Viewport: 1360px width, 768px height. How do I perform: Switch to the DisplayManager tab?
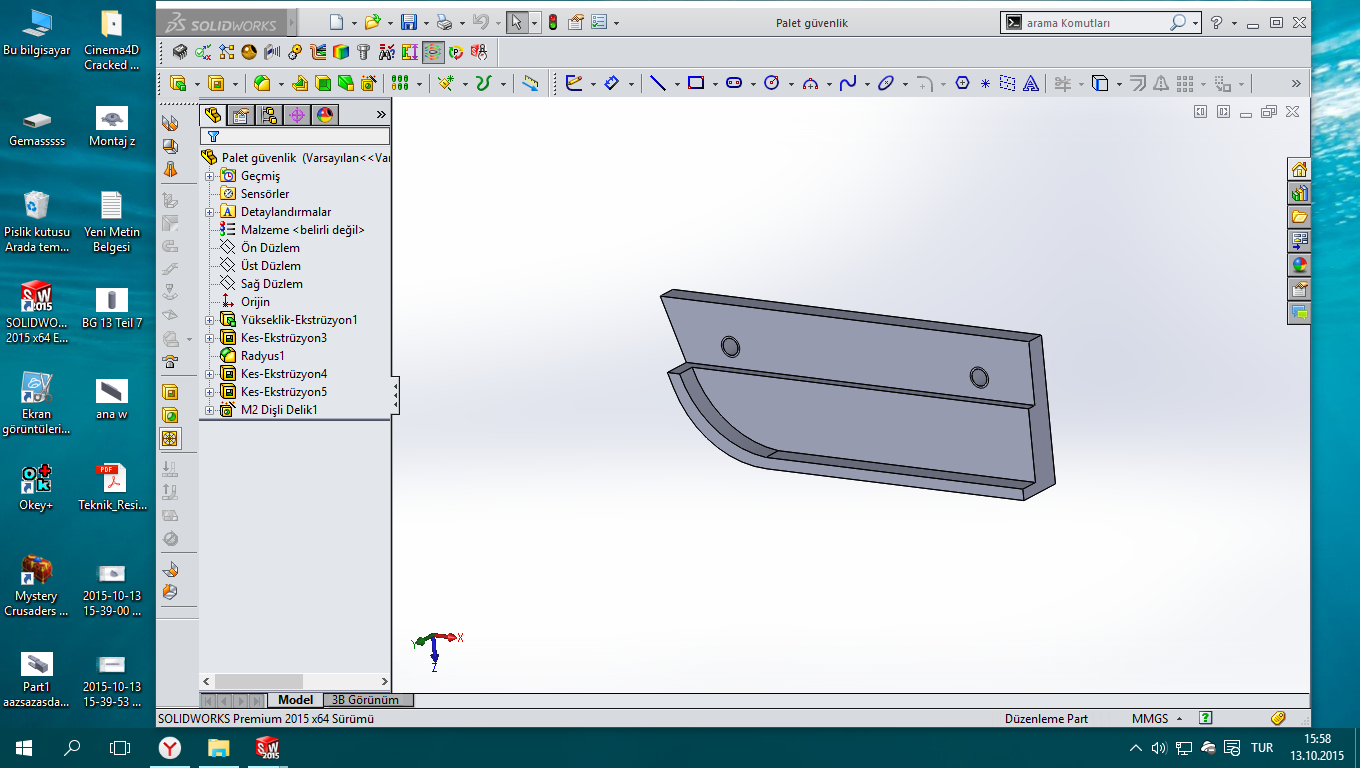[x=325, y=115]
